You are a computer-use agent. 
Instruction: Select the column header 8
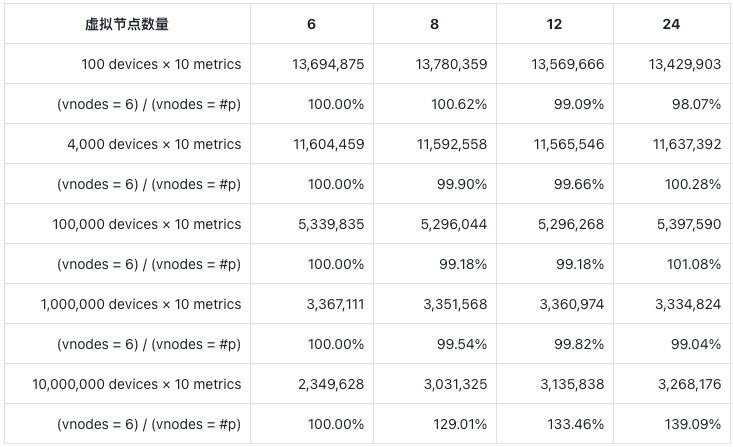434,24
